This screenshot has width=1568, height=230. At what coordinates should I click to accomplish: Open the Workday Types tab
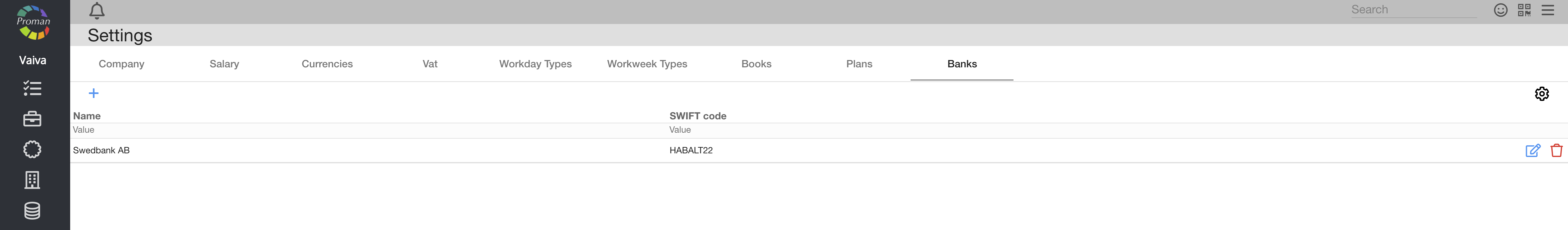pos(535,64)
